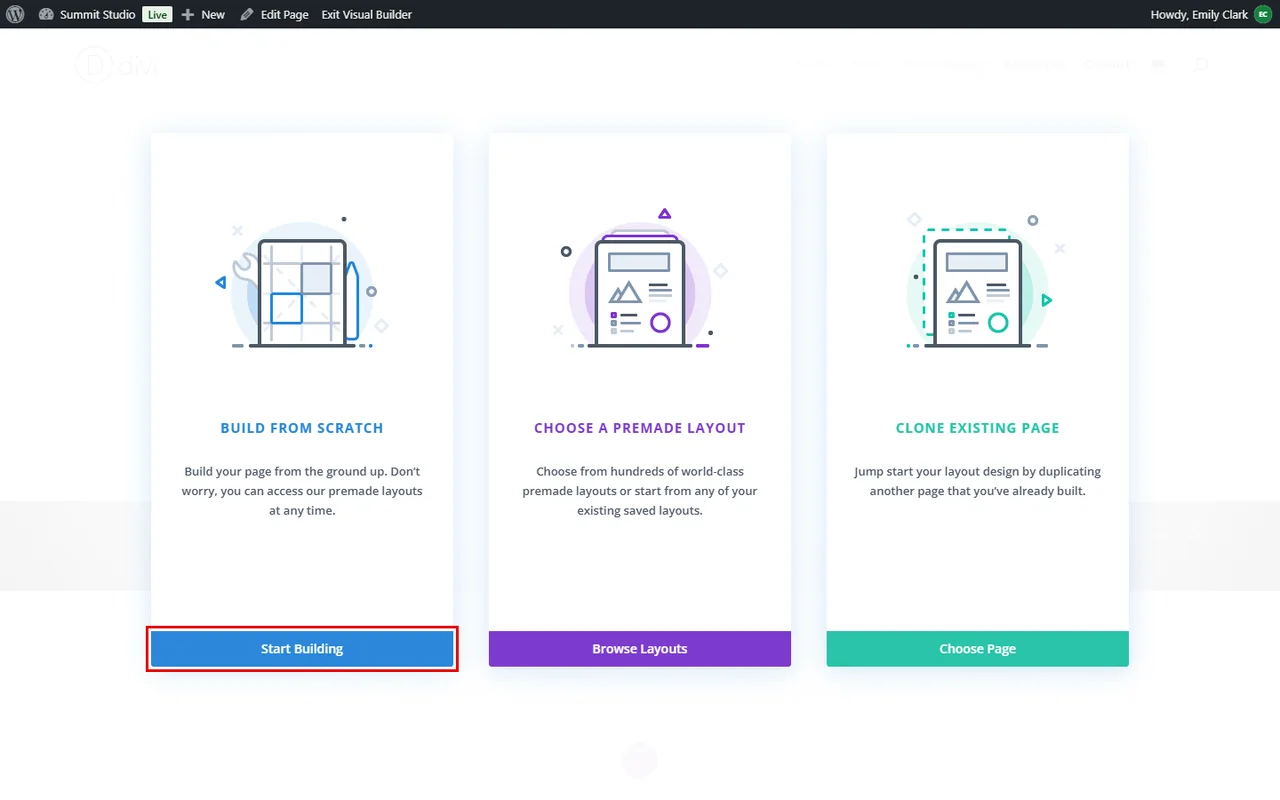Click the Choose Page button
This screenshot has width=1280, height=800.
977,649
